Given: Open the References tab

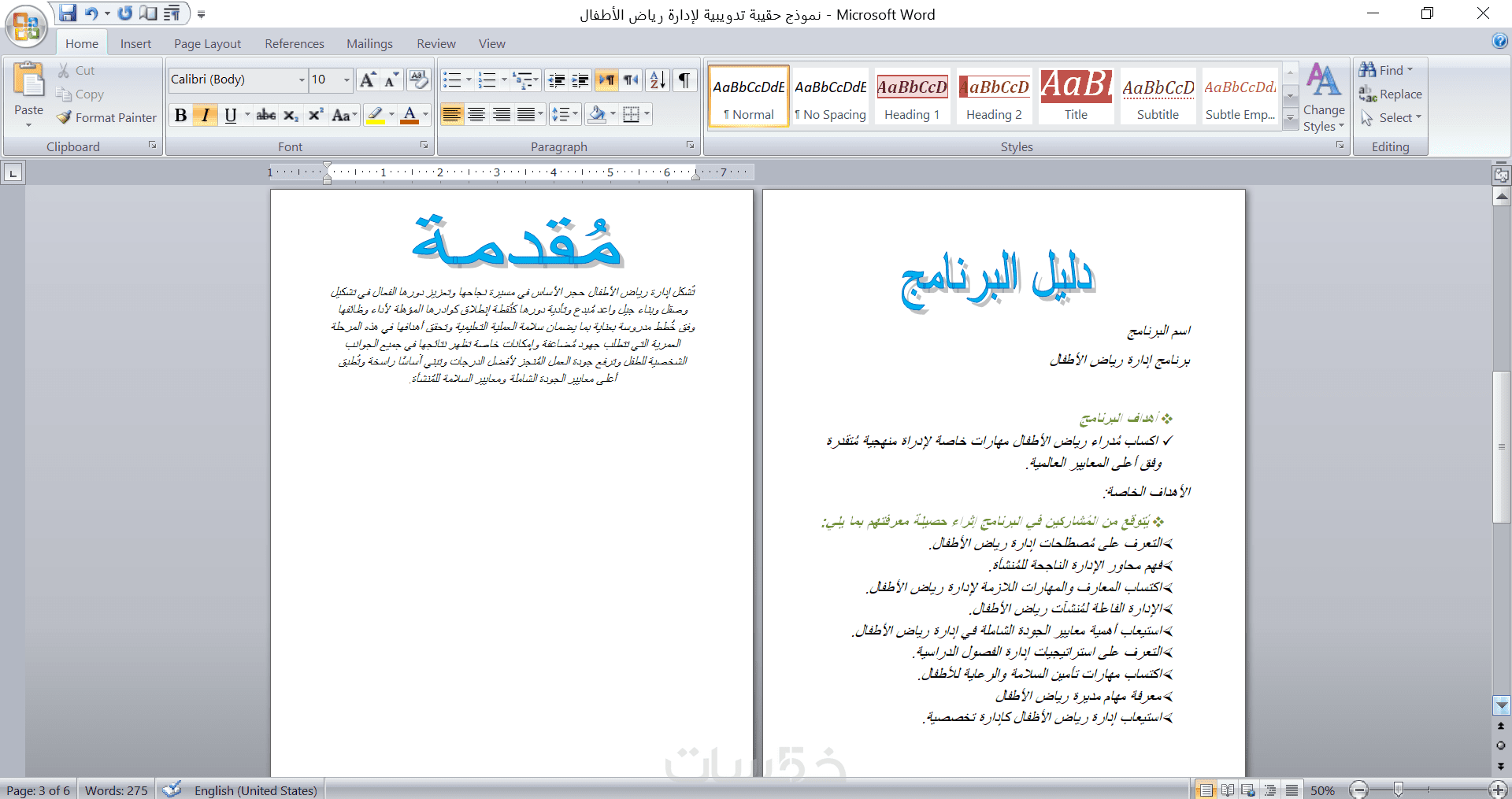Looking at the screenshot, I should tap(295, 44).
